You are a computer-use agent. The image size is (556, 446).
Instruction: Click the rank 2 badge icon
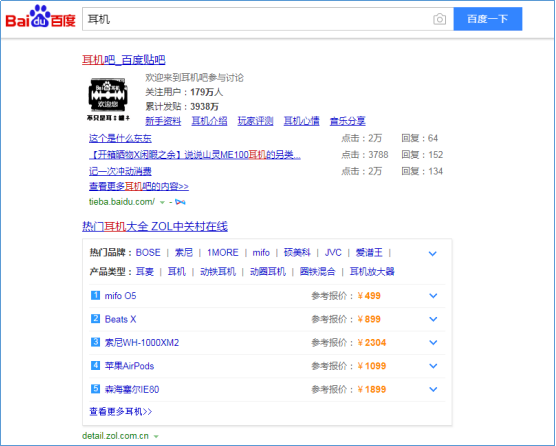(95, 318)
